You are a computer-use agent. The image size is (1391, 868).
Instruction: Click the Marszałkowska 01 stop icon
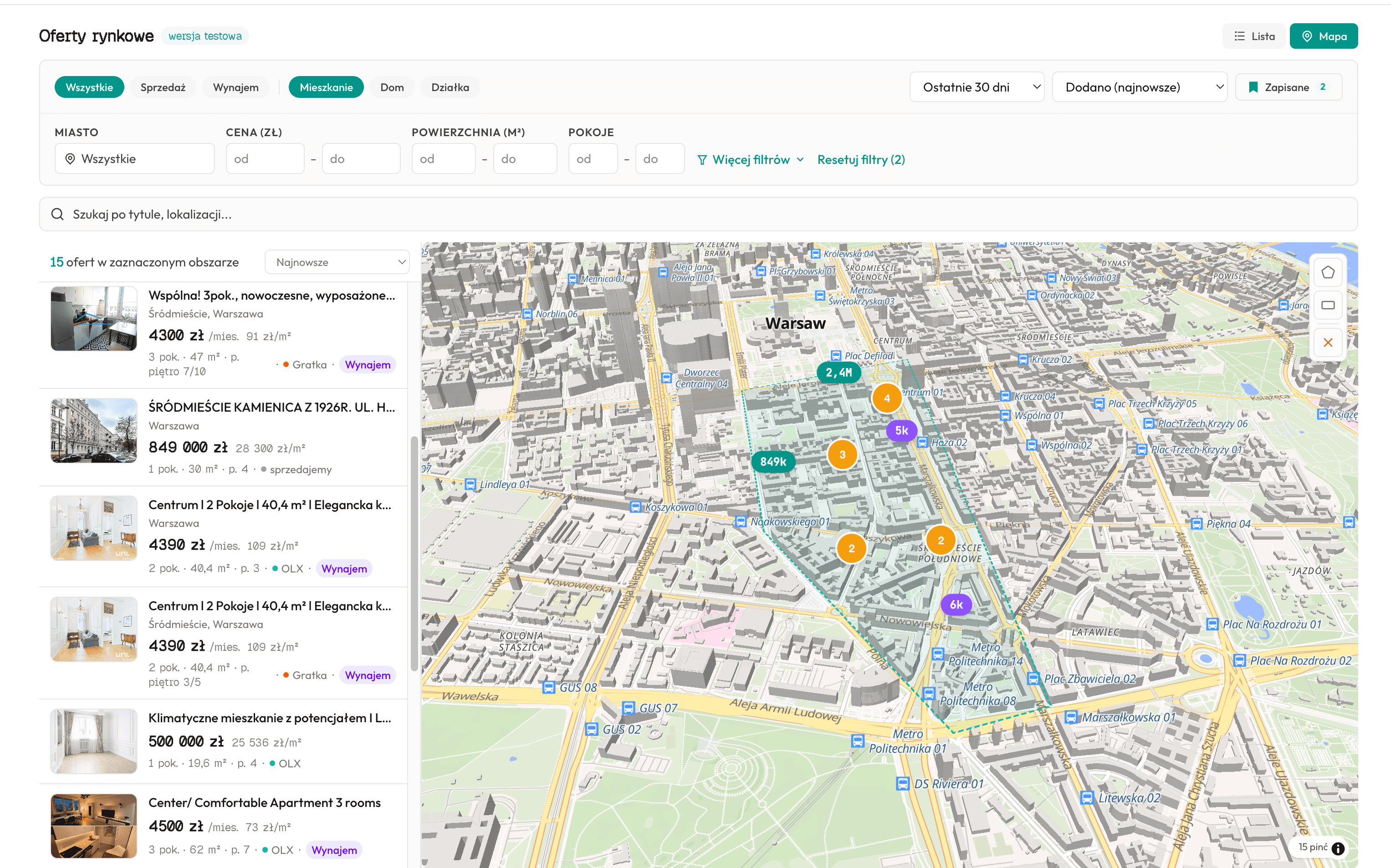1071,717
